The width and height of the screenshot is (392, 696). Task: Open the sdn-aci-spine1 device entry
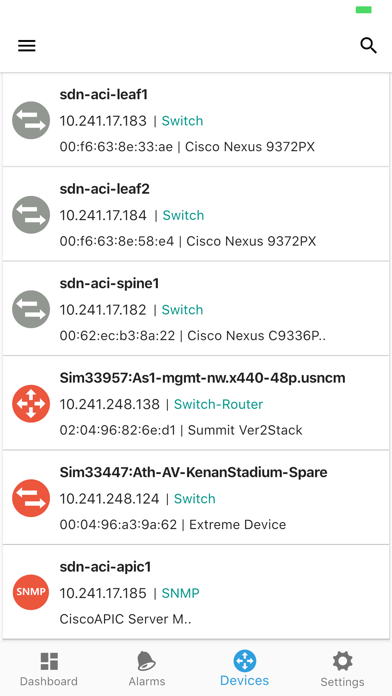pyautogui.click(x=196, y=309)
